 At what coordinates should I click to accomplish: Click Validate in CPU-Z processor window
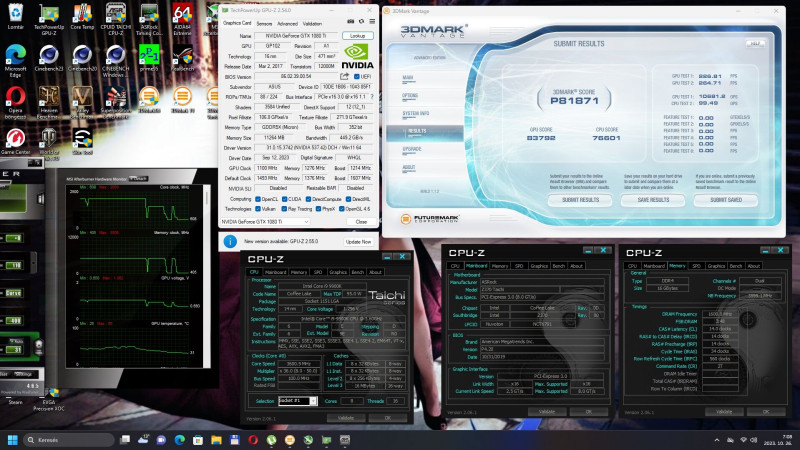click(x=345, y=418)
